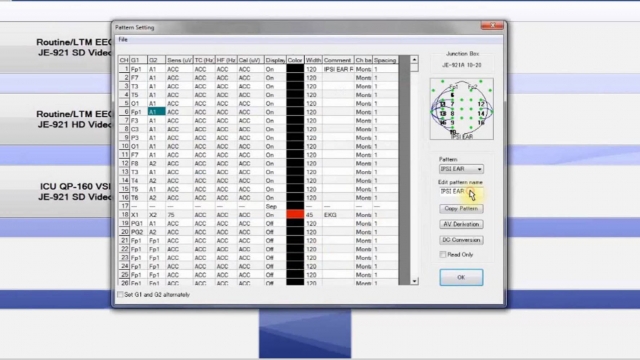Click the DC Conversion button
Viewport: 640px width, 360px height.
pyautogui.click(x=461, y=240)
